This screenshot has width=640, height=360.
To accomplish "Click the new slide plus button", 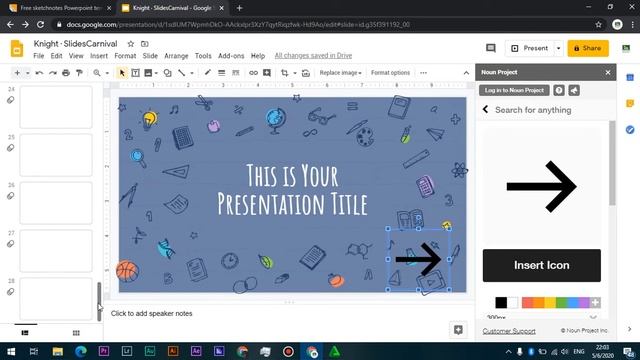I will coord(17,73).
